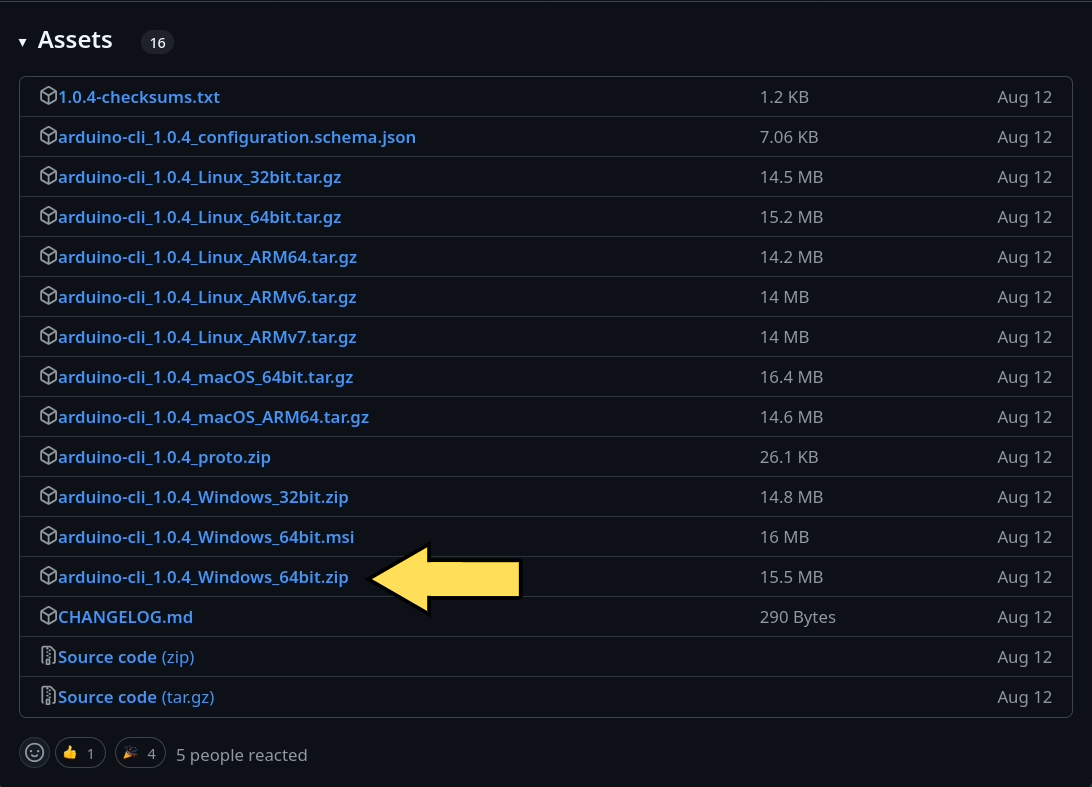Download Source code (zip)
Image resolution: width=1092 pixels, height=787 pixels.
pyautogui.click(x=126, y=657)
